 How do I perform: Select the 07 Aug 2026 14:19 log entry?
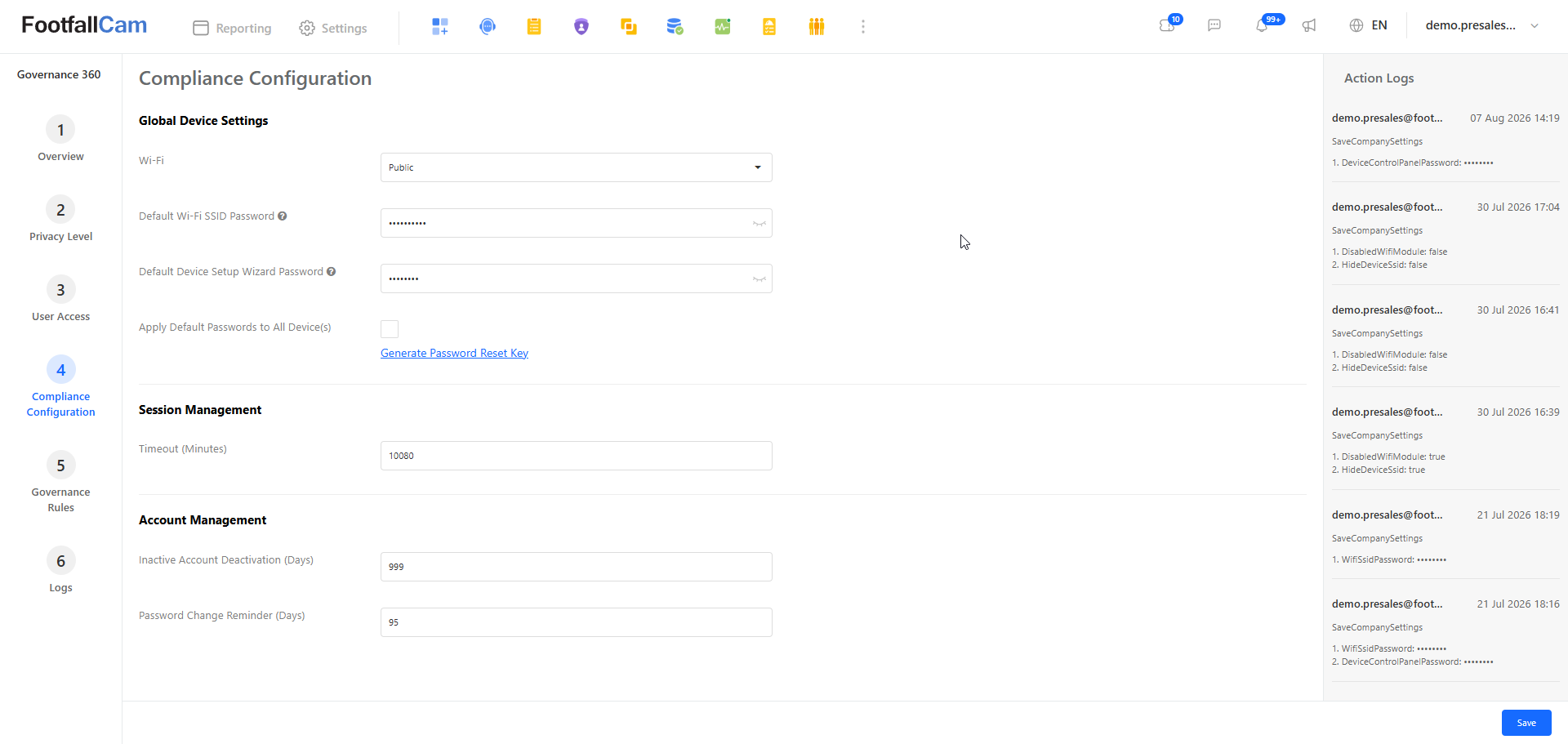(x=1445, y=140)
